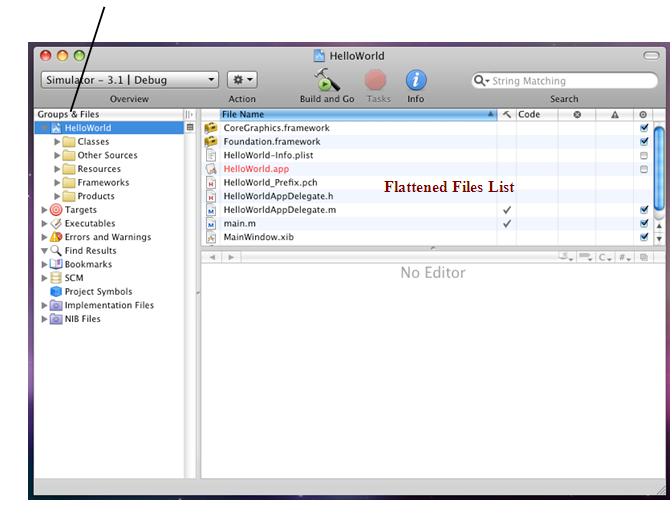
Task: Click the SCM database icon
Action: pos(56,278)
